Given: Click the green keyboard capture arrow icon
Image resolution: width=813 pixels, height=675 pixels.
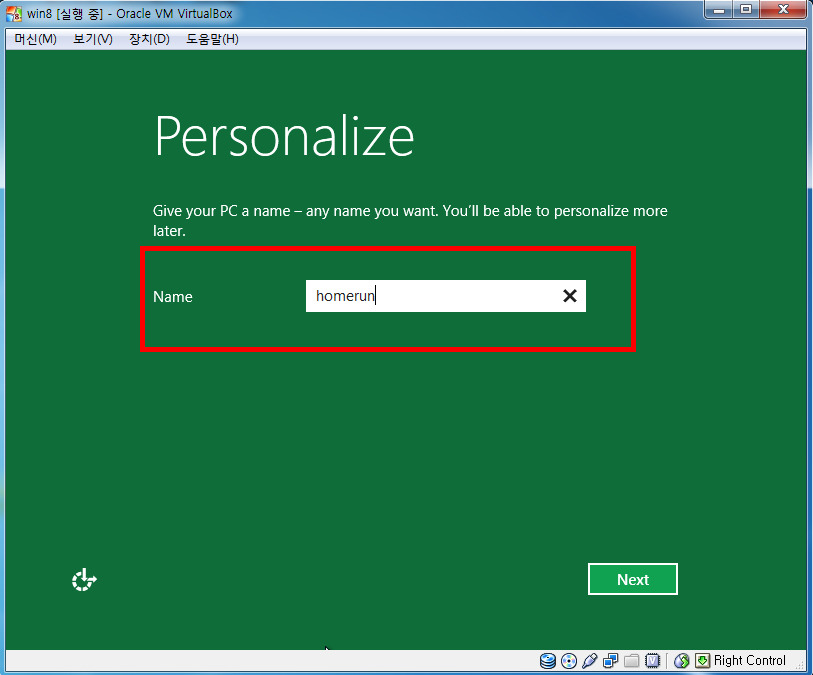Looking at the screenshot, I should pos(702,661).
